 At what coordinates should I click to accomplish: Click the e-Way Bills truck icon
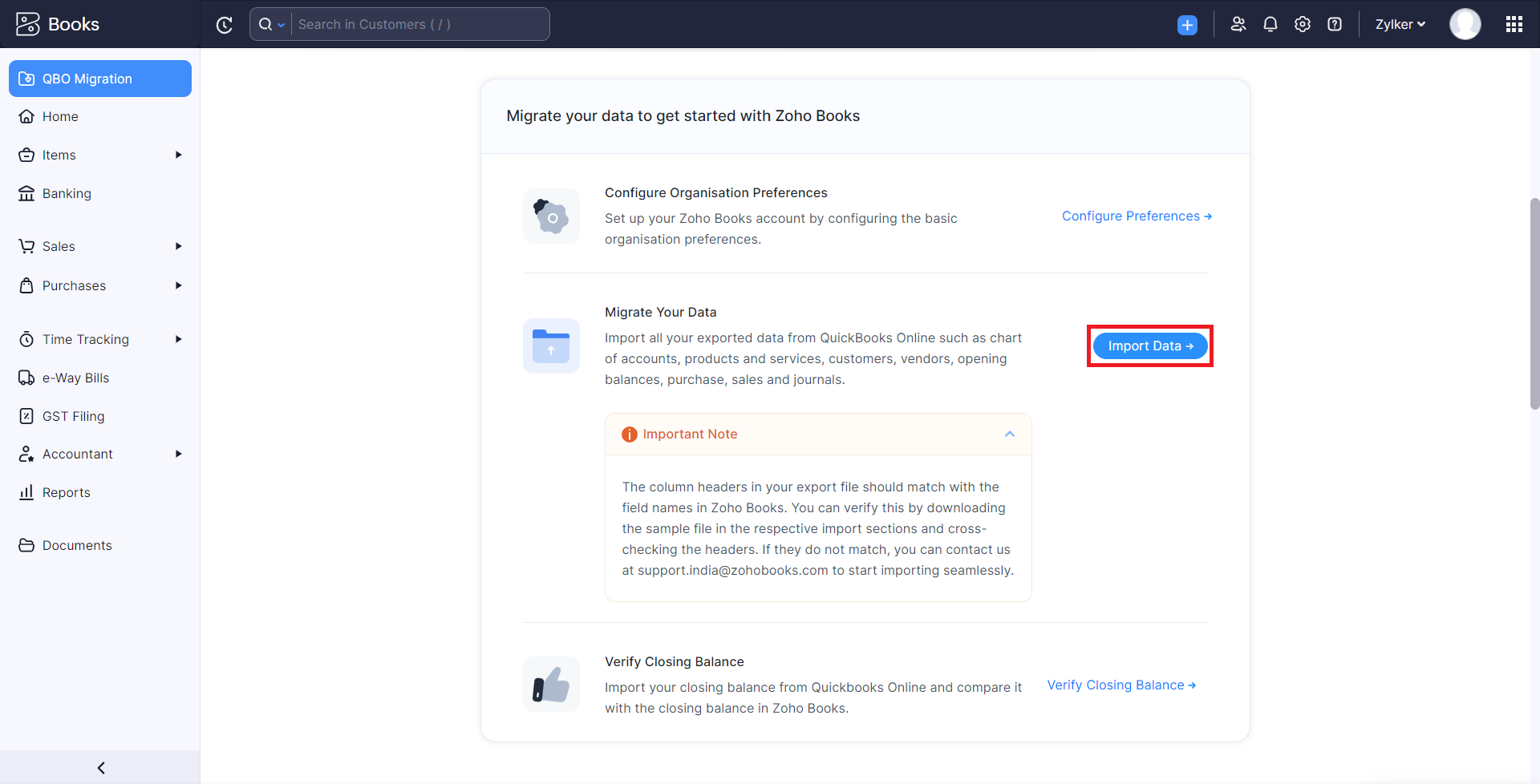tap(26, 378)
